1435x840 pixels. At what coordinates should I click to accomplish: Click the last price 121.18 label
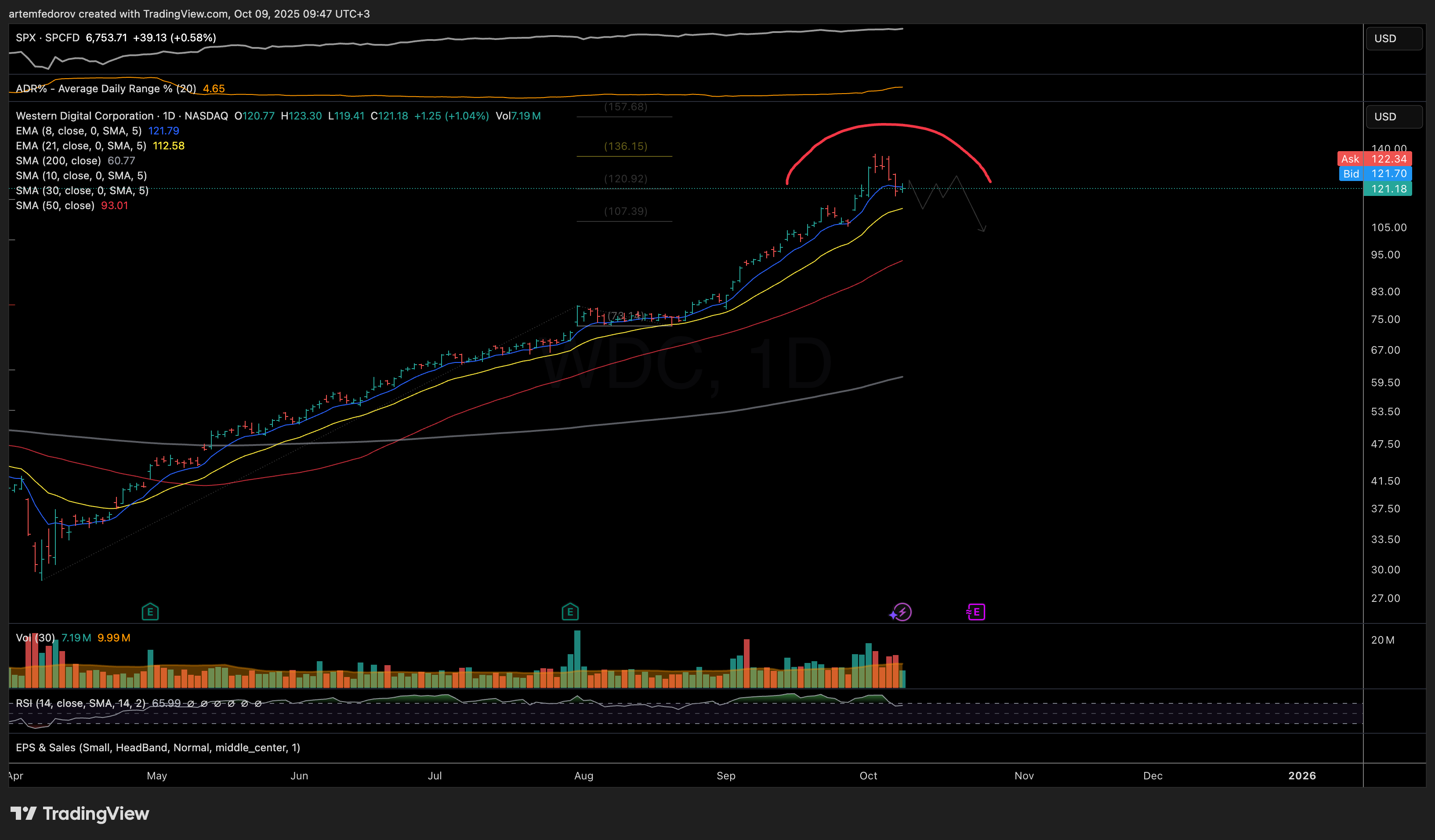[x=1388, y=189]
